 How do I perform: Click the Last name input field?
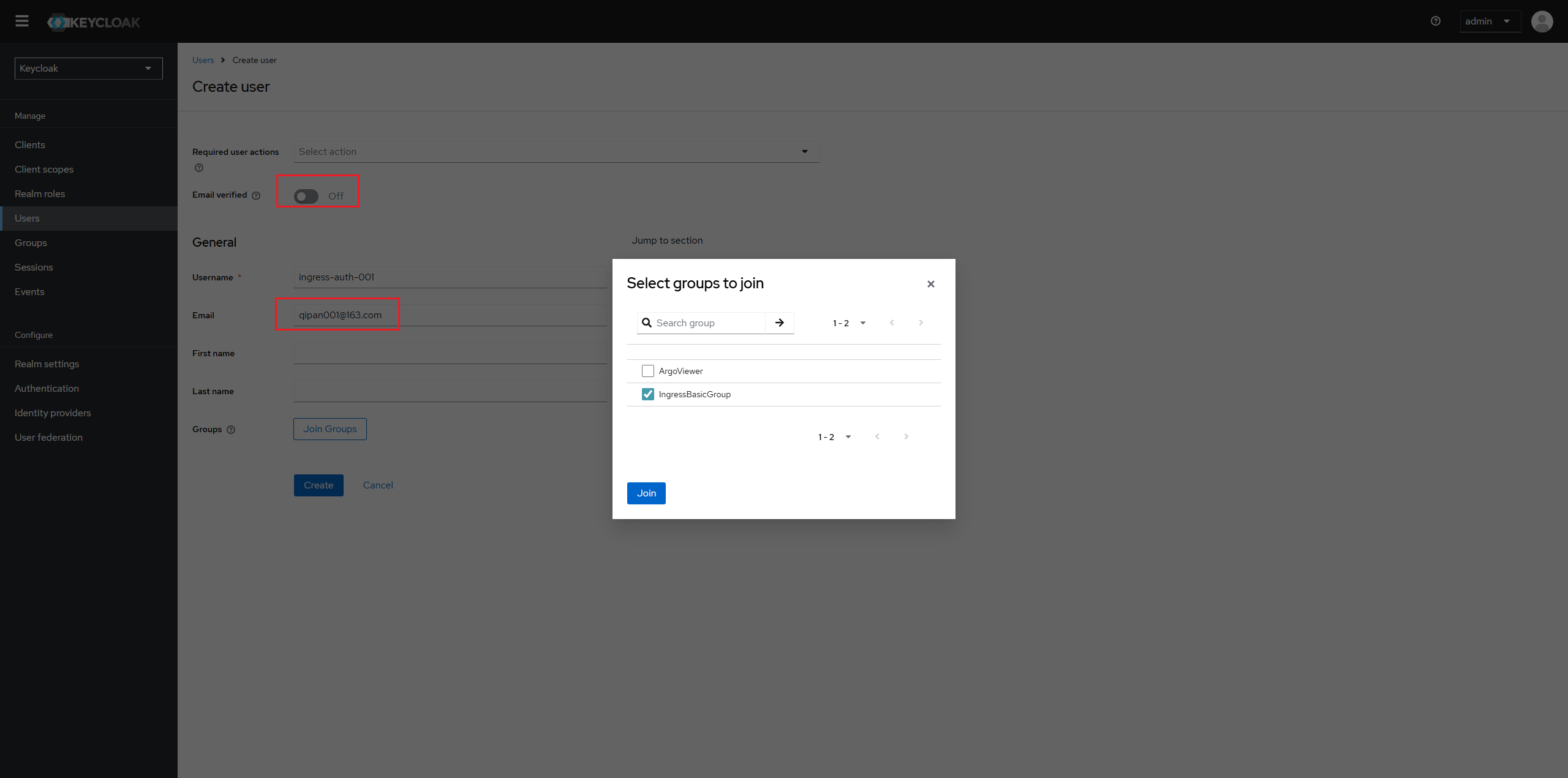coord(450,391)
